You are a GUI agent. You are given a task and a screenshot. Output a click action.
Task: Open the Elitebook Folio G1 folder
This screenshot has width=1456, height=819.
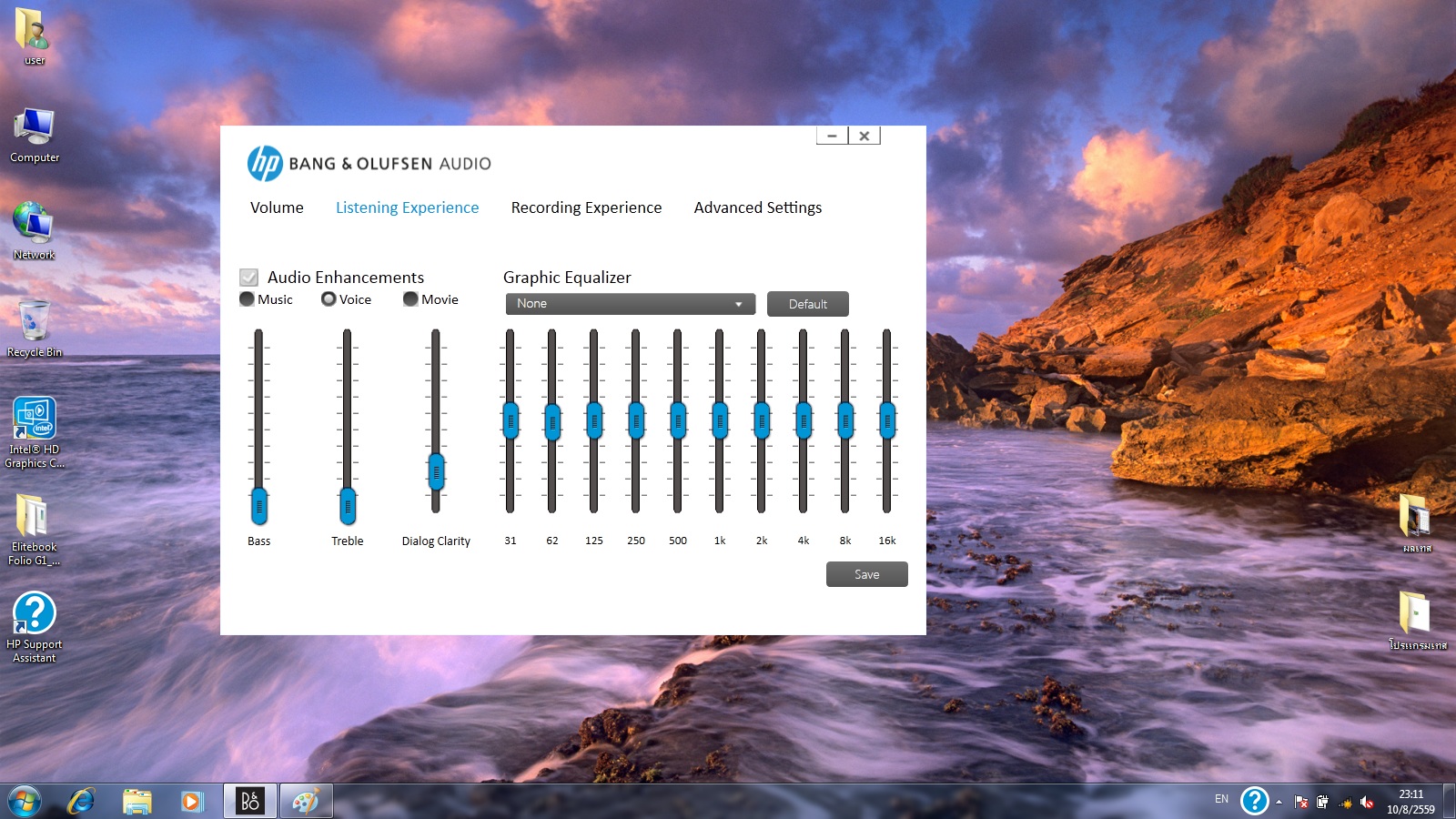(x=34, y=530)
